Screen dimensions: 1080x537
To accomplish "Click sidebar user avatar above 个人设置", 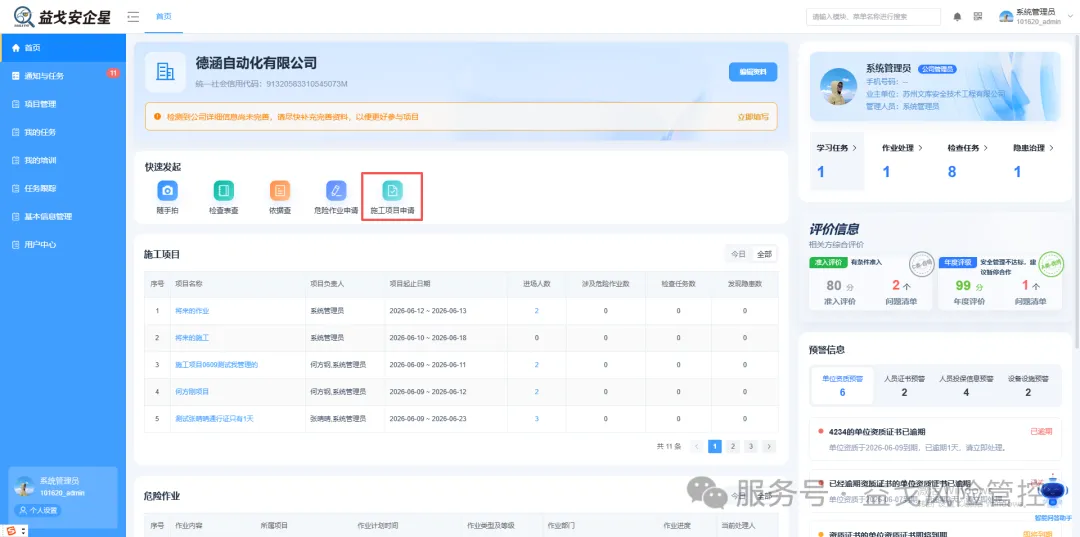I will pyautogui.click(x=24, y=486).
